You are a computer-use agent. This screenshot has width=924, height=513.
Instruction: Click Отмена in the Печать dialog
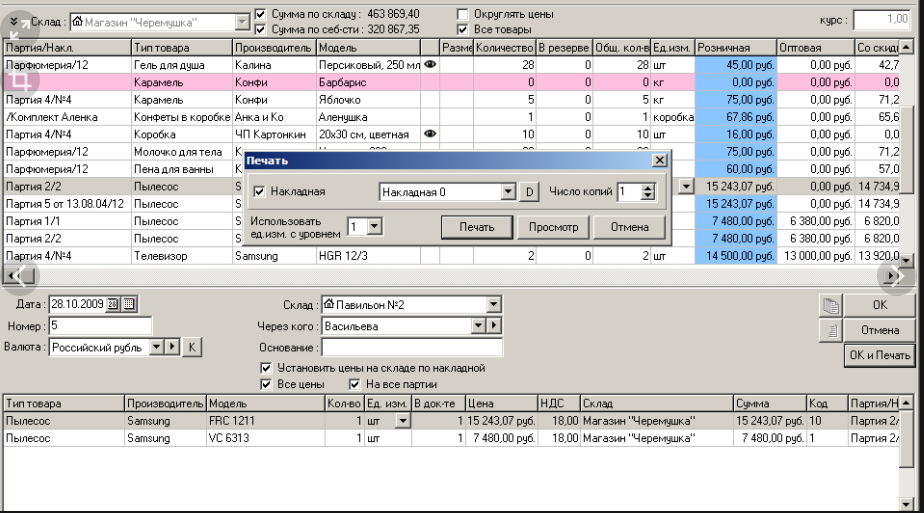coord(629,227)
